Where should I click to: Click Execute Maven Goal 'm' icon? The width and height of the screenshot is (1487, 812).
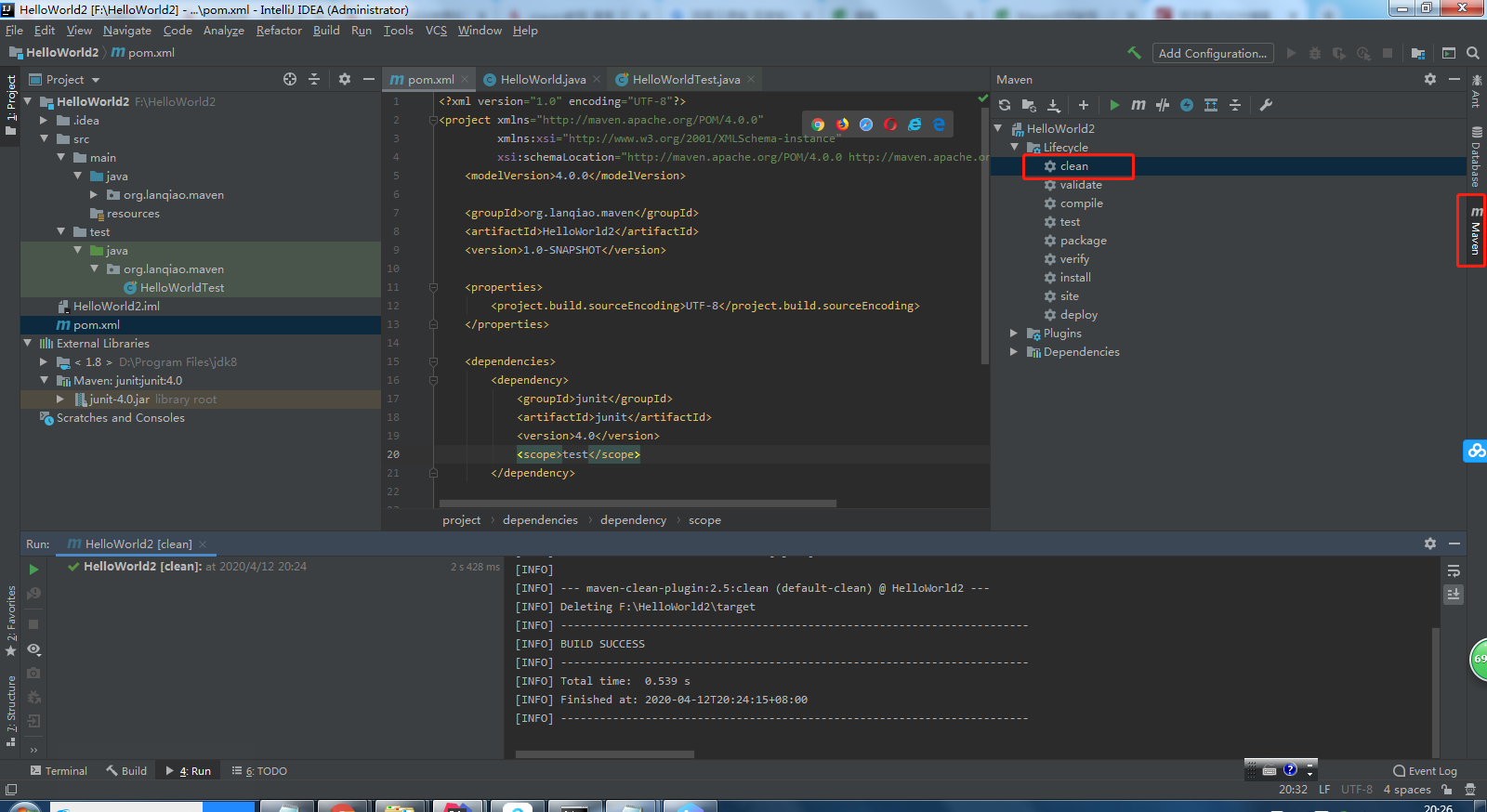pos(1138,105)
